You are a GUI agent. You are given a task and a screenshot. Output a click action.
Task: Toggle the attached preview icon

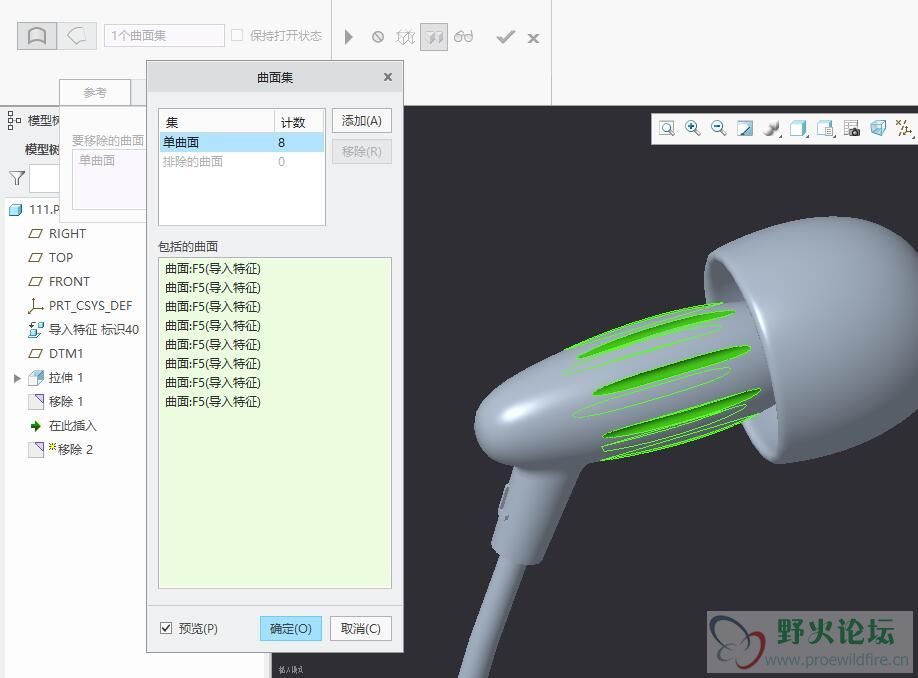pyautogui.click(x=434, y=37)
